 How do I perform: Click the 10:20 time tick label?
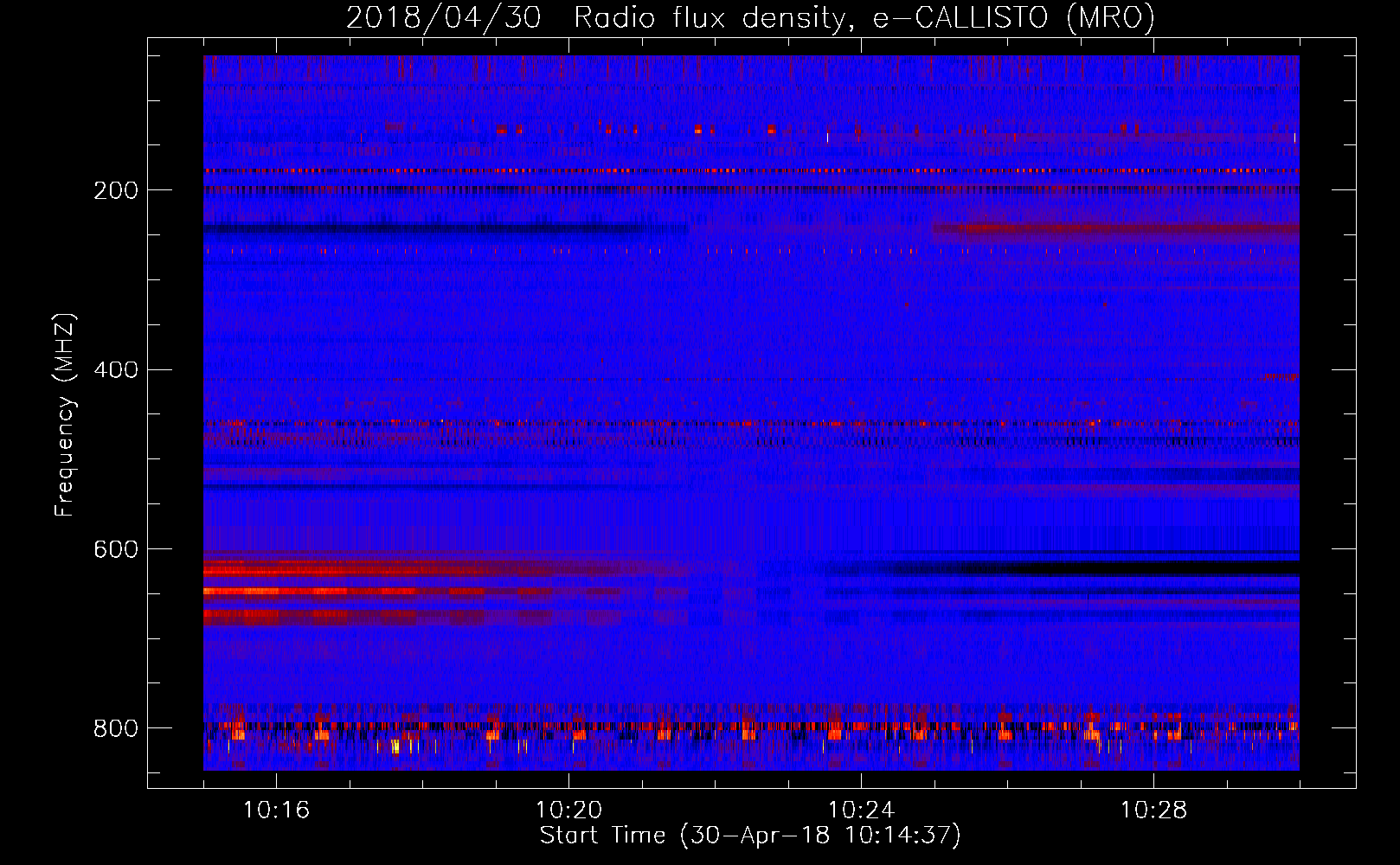(568, 810)
